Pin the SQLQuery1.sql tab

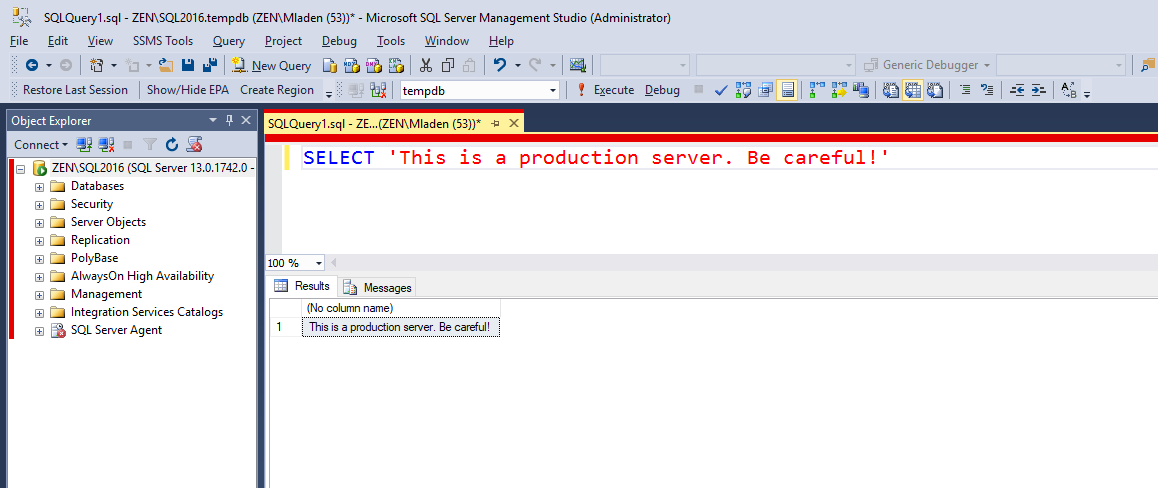pos(496,123)
